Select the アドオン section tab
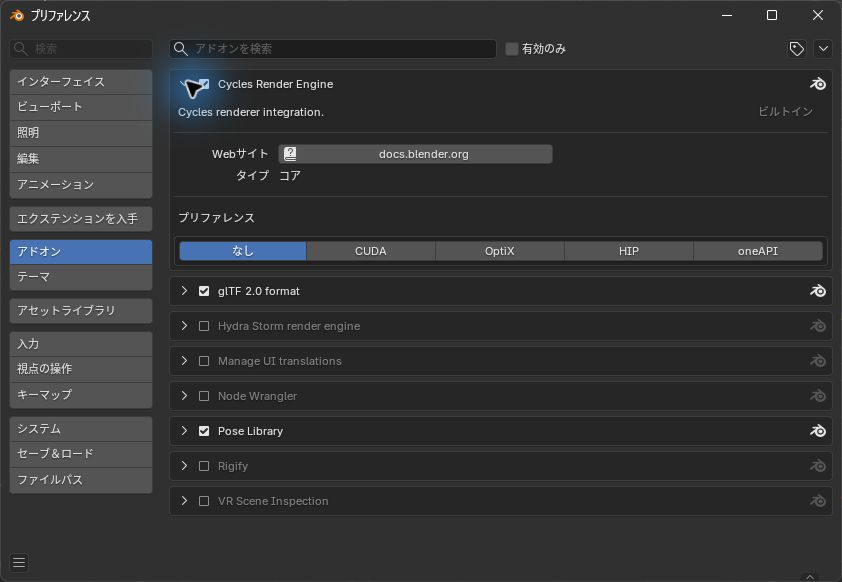Screen dimensions: 842x582 (x=81, y=252)
